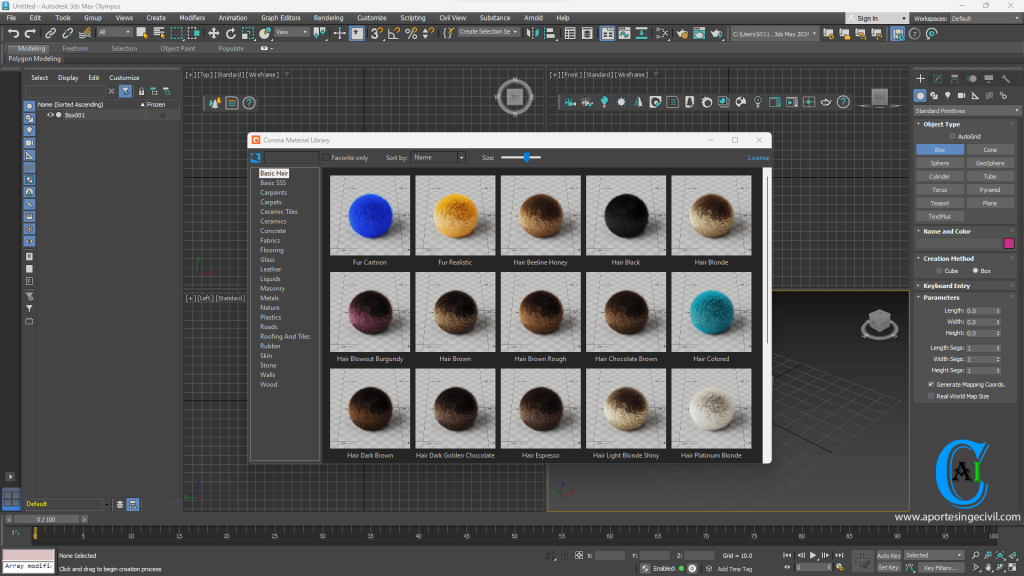Select the Box creation method radio
This screenshot has height=576, width=1024.
976,271
